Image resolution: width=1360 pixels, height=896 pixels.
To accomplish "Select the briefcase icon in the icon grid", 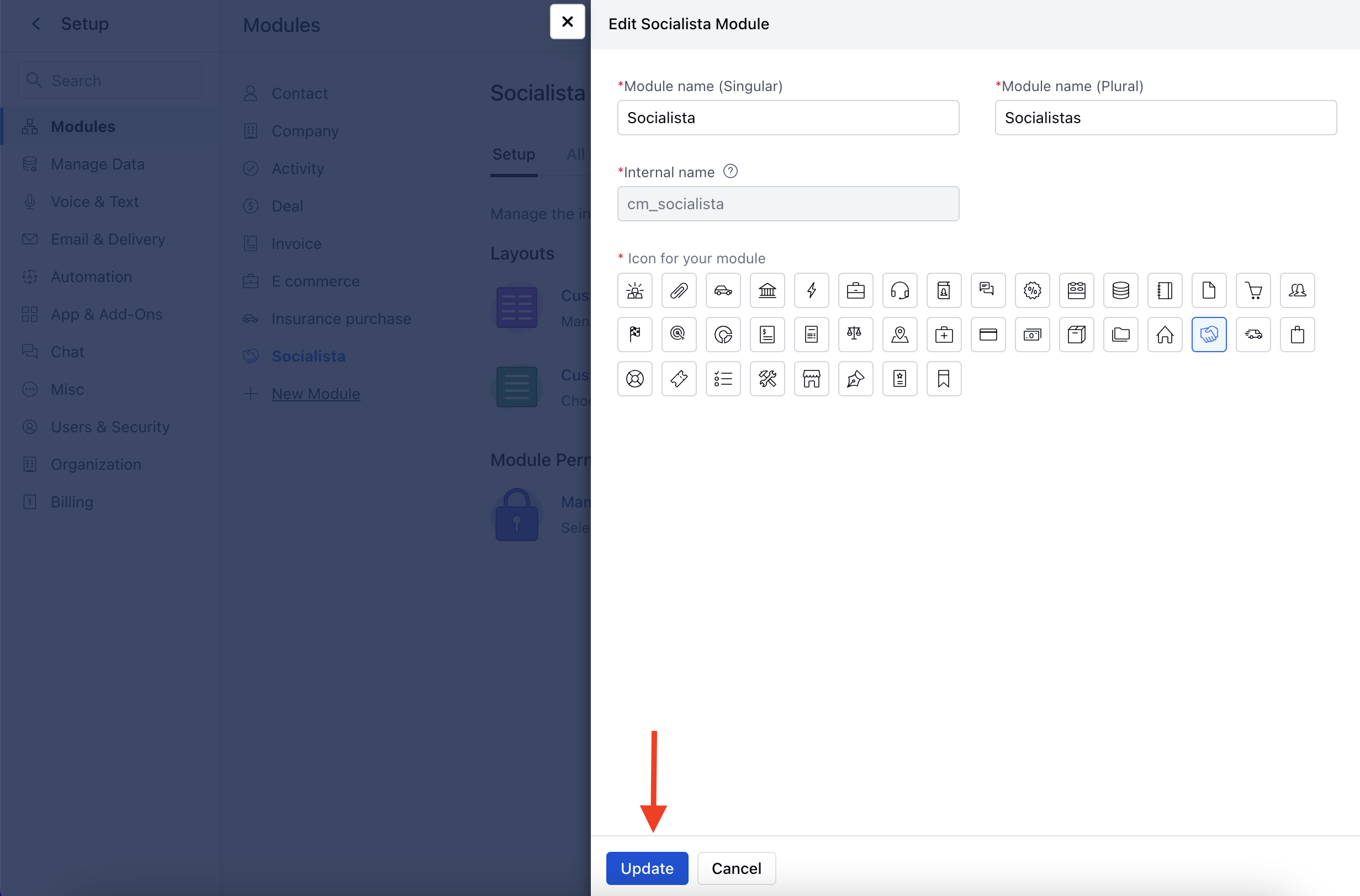I will (x=855, y=290).
